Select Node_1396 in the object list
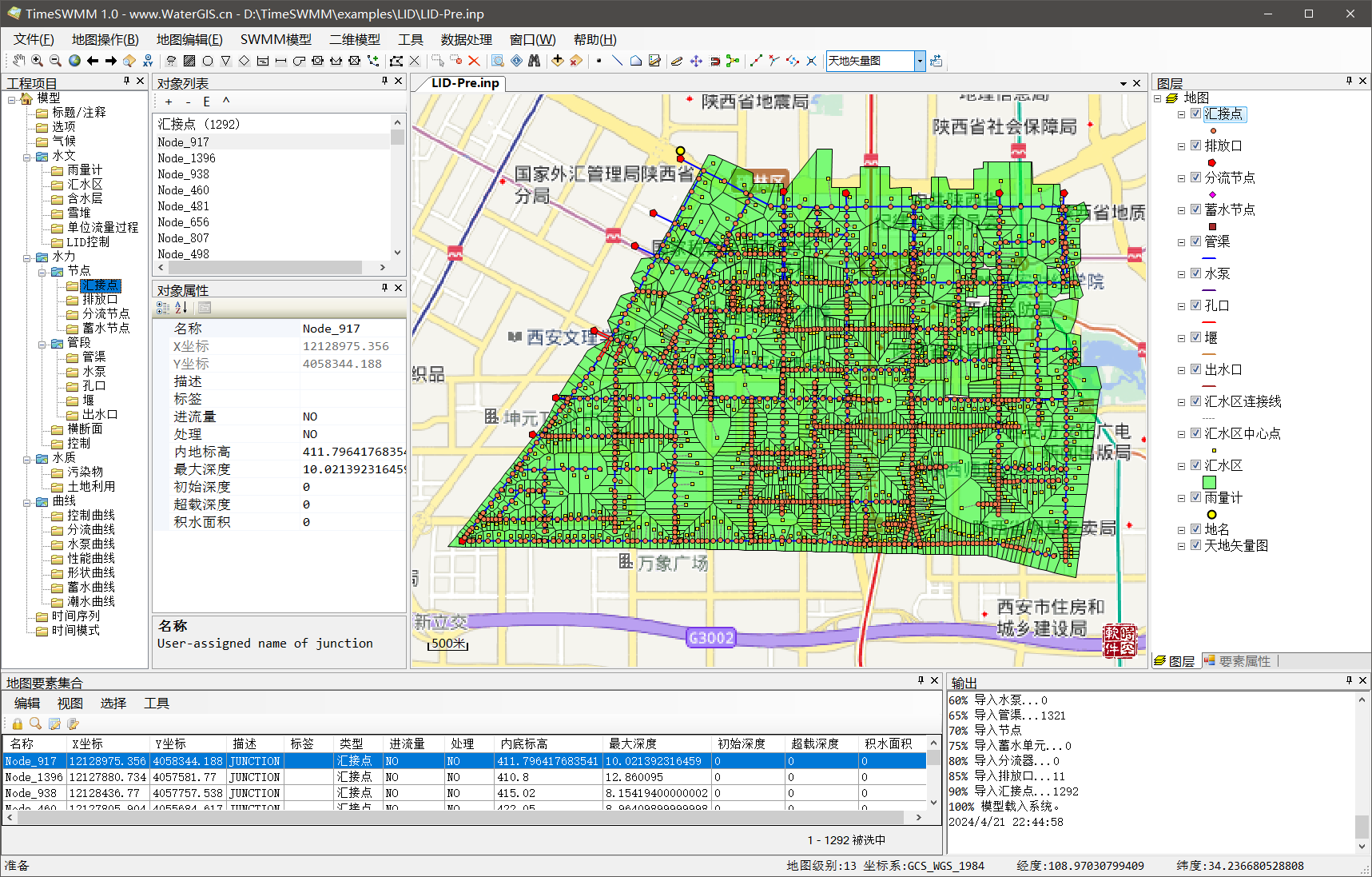The height and width of the screenshot is (877, 1372). click(186, 158)
